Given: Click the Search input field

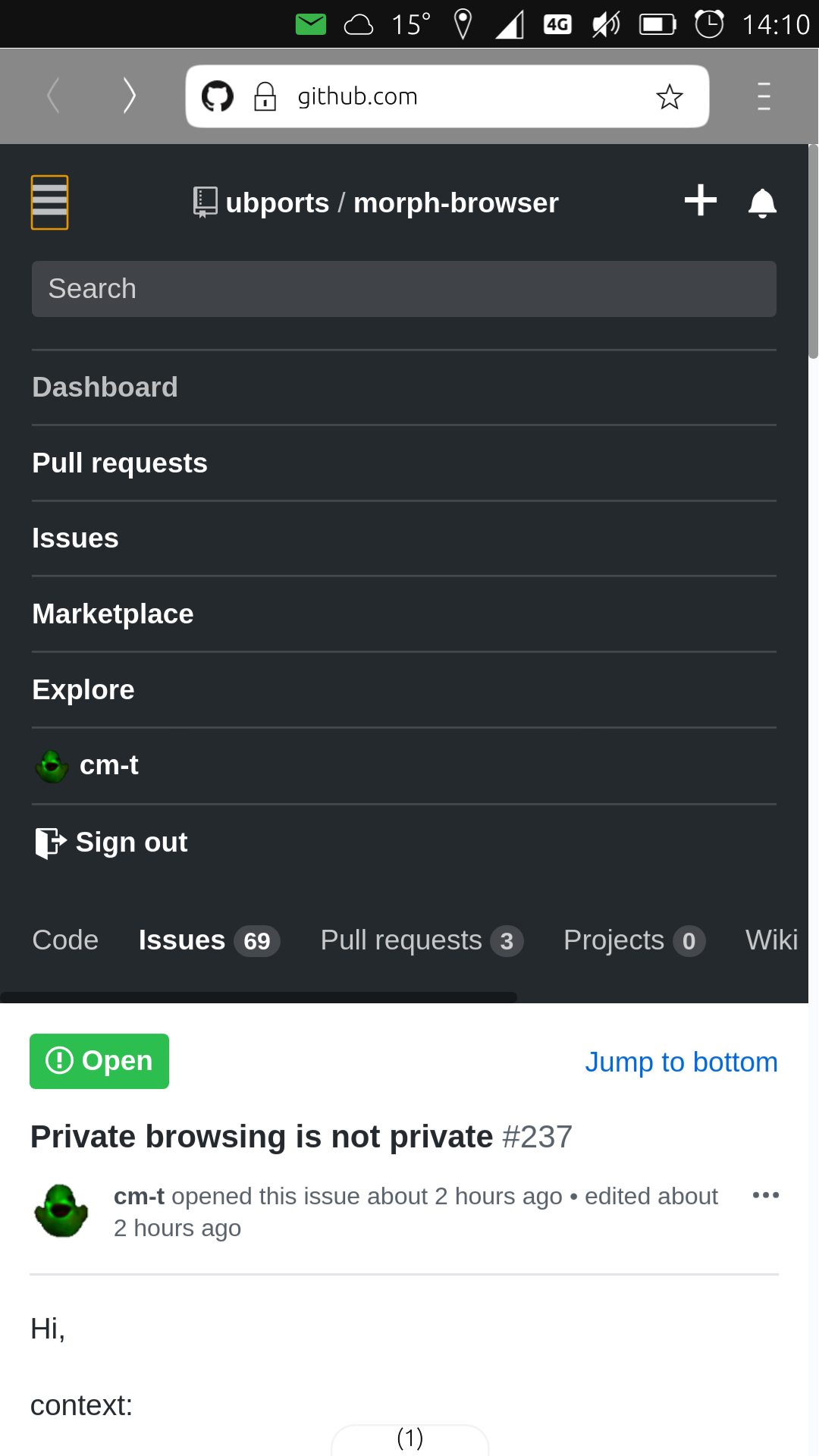Looking at the screenshot, I should (404, 288).
